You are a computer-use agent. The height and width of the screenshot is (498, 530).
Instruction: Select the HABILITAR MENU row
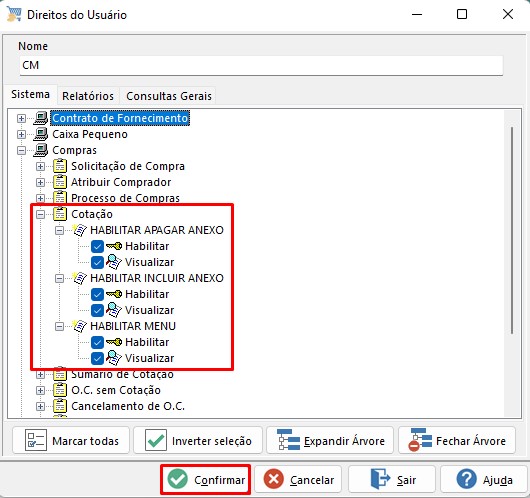[x=133, y=326]
